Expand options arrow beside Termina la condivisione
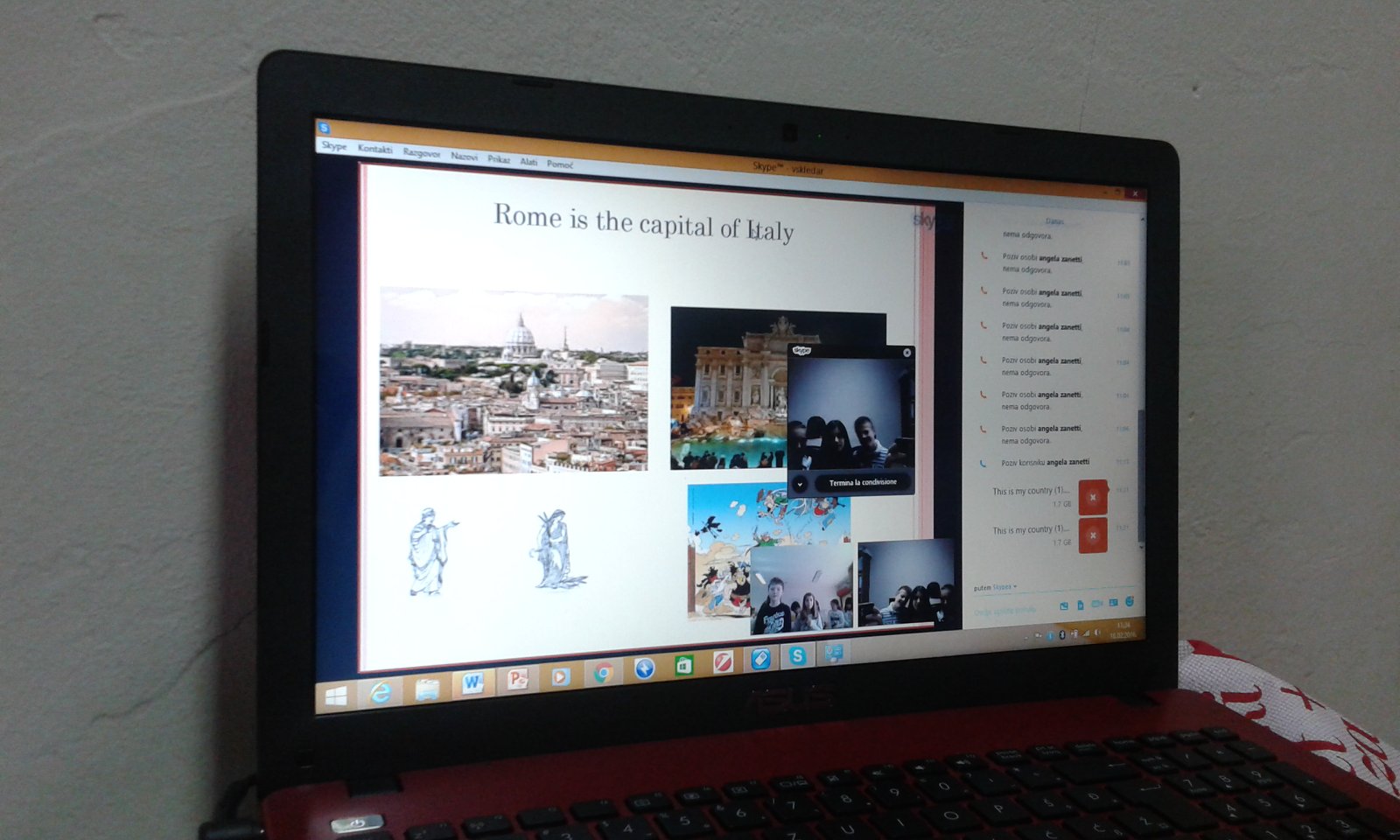This screenshot has width=1400, height=840. pos(799,483)
